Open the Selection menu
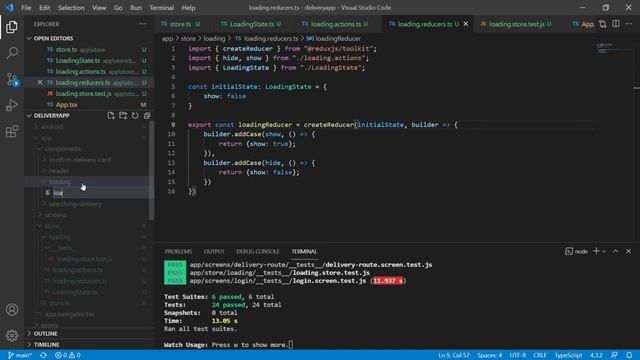This screenshot has width=640, height=360. (71, 7)
